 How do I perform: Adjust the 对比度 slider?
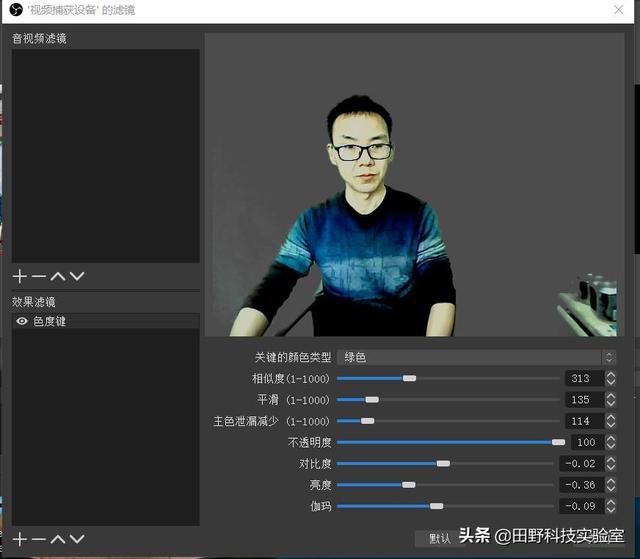coord(445,464)
